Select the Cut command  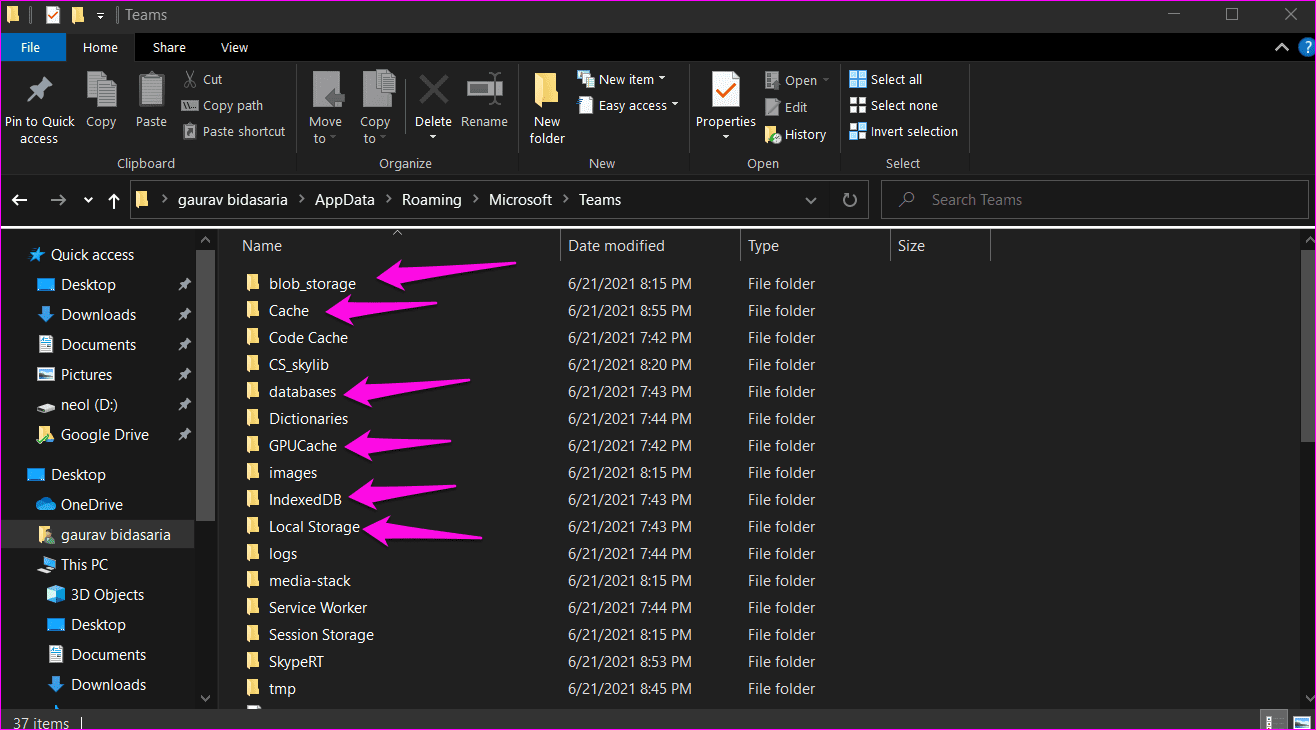[x=203, y=79]
